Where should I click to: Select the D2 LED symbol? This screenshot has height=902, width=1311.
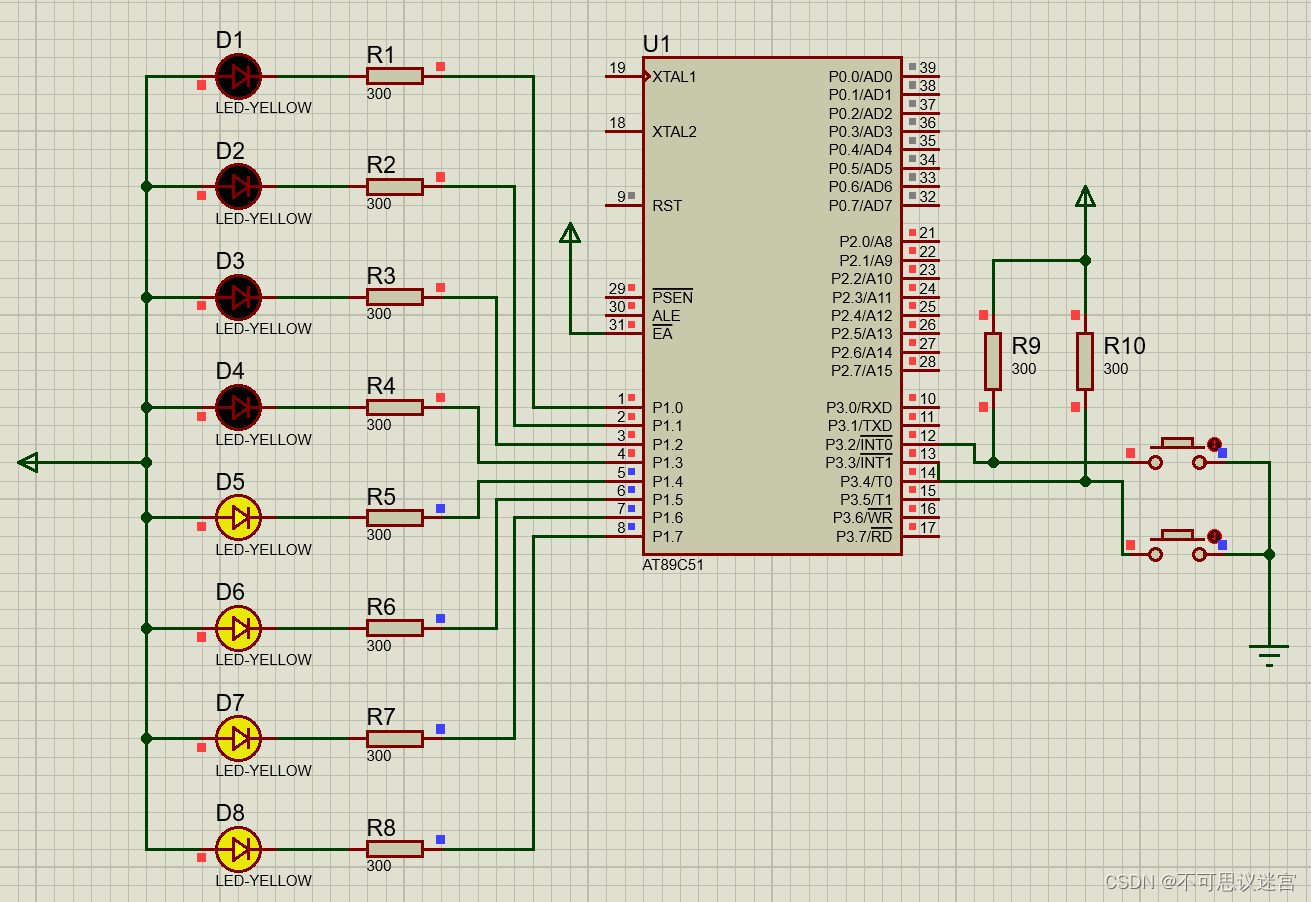click(x=239, y=186)
